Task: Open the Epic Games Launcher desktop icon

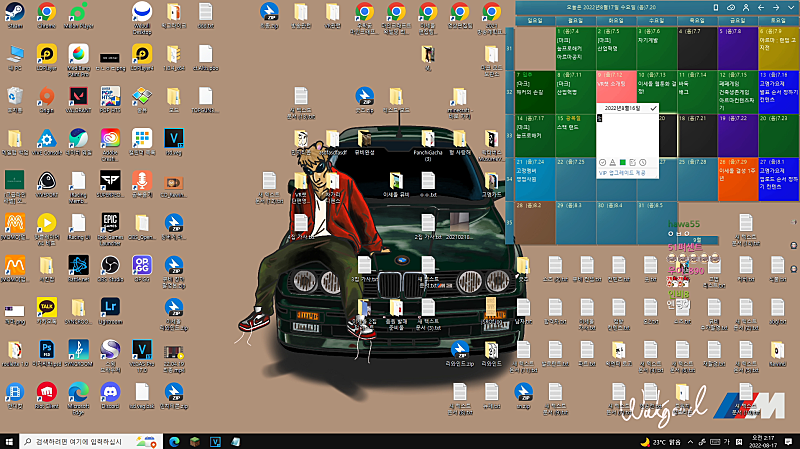Action: [x=110, y=222]
